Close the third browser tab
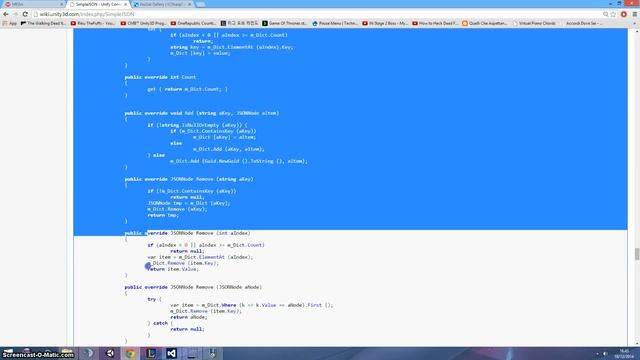640x360 pixels. coord(189,4)
